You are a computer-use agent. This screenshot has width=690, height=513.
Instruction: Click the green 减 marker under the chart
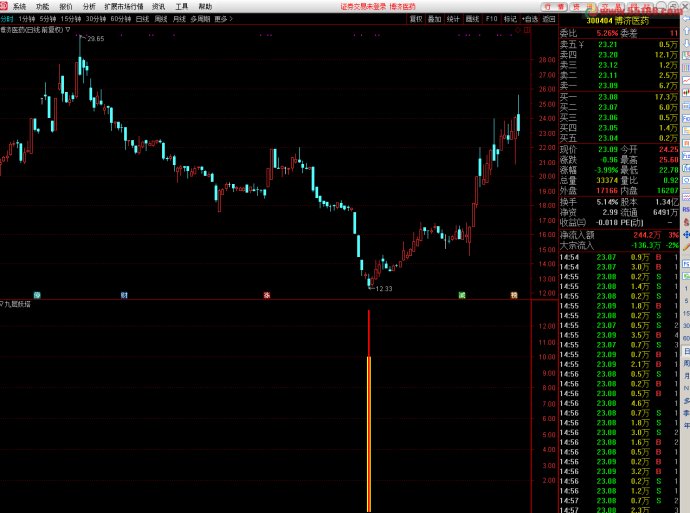pyautogui.click(x=462, y=295)
